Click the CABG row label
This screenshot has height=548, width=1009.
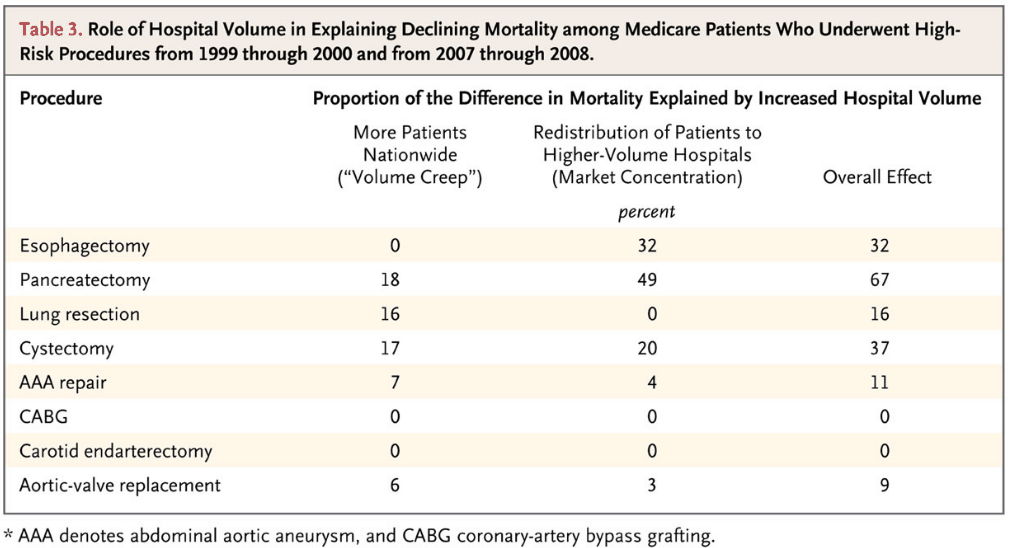coord(43,417)
